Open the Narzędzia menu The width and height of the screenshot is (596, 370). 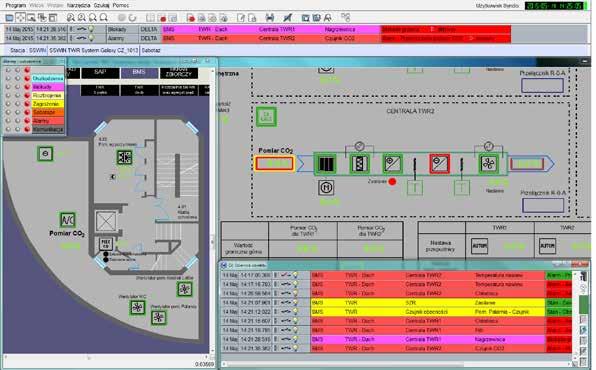click(x=78, y=5)
